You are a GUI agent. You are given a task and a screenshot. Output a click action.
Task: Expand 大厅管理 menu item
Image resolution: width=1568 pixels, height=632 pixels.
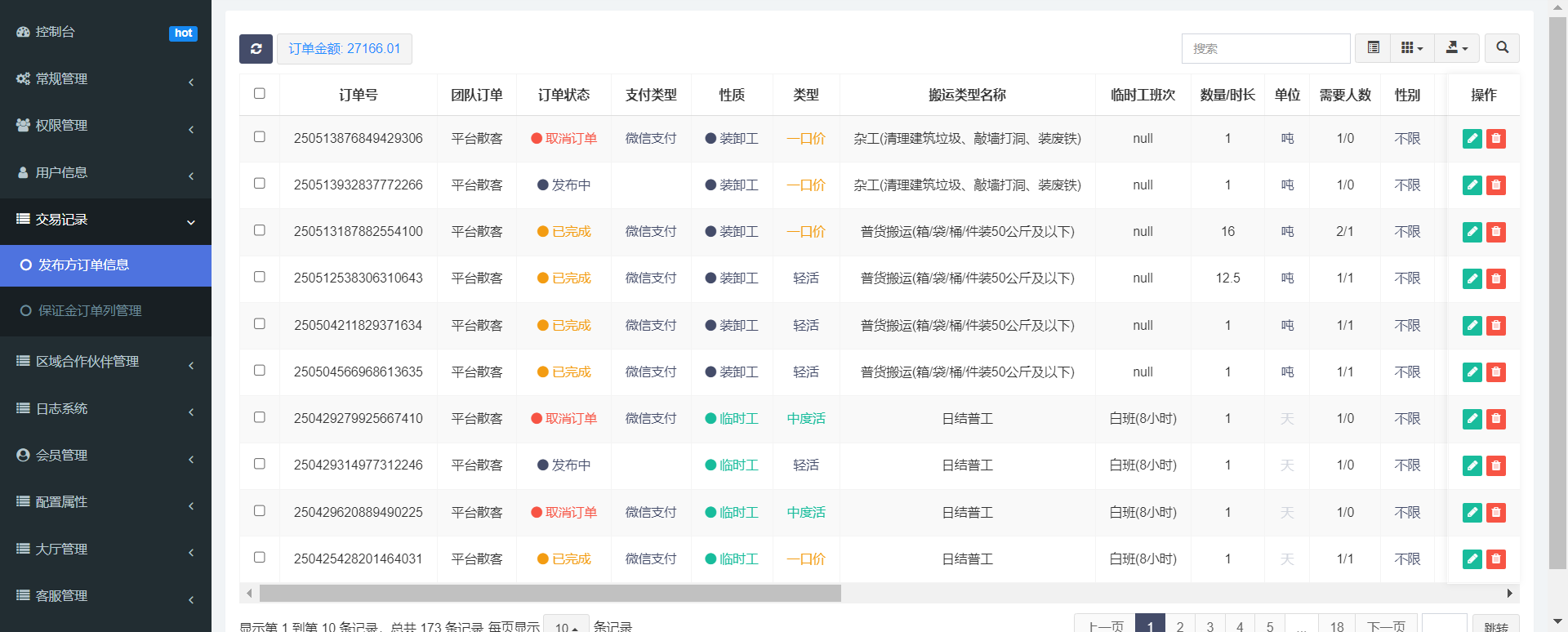(105, 550)
